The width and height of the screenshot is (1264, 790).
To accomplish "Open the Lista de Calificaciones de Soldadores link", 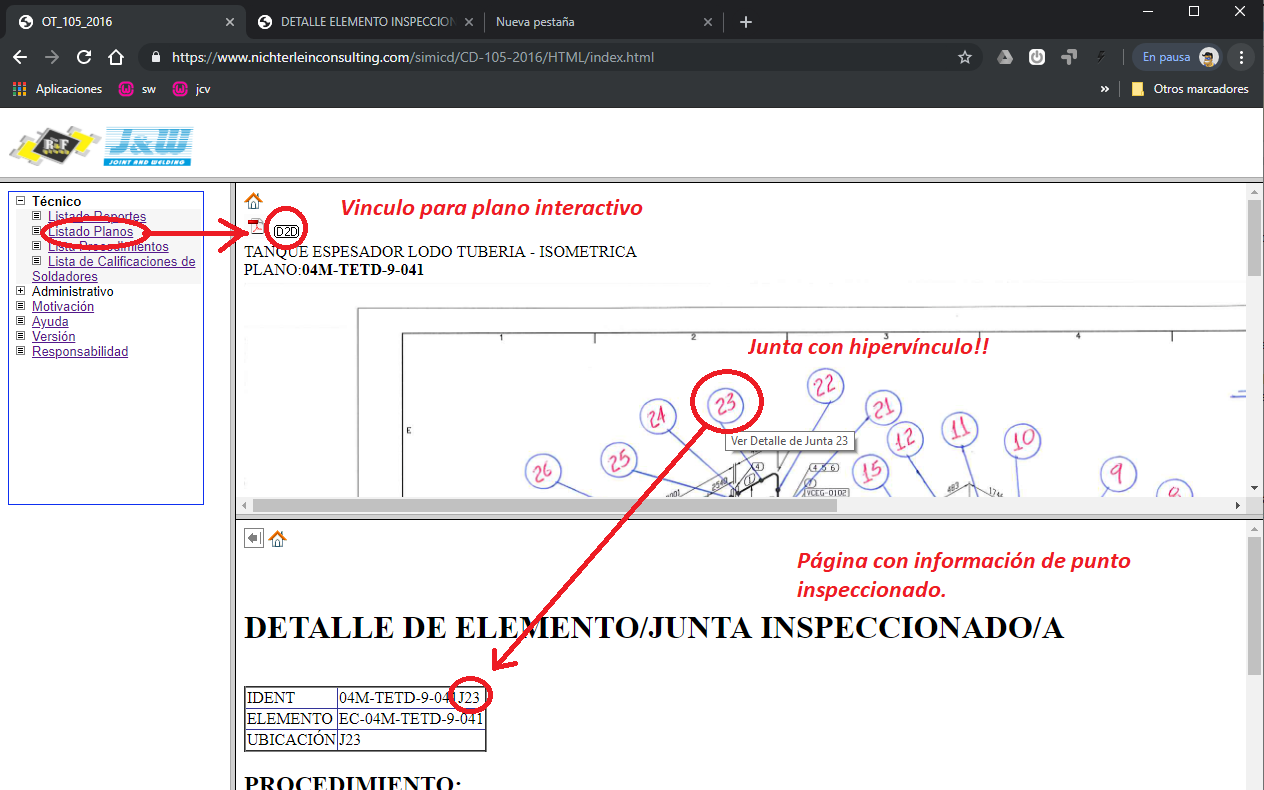I will [120, 262].
